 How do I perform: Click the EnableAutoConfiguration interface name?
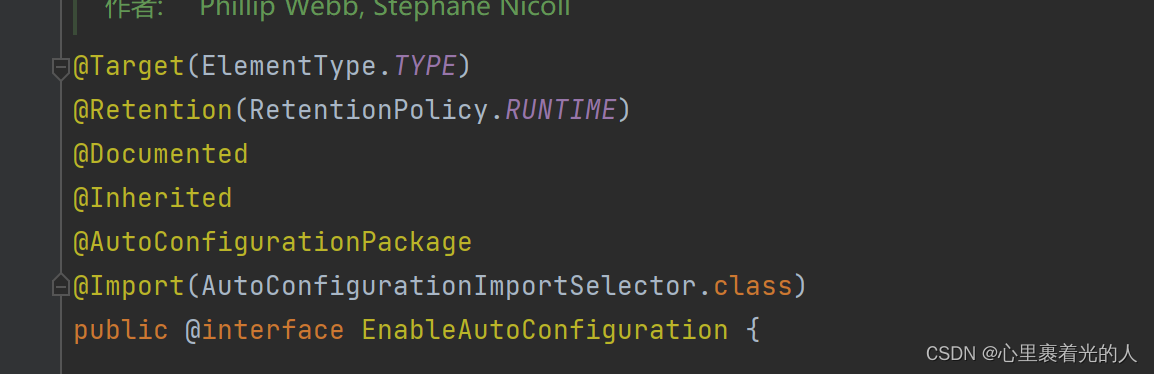click(545, 330)
